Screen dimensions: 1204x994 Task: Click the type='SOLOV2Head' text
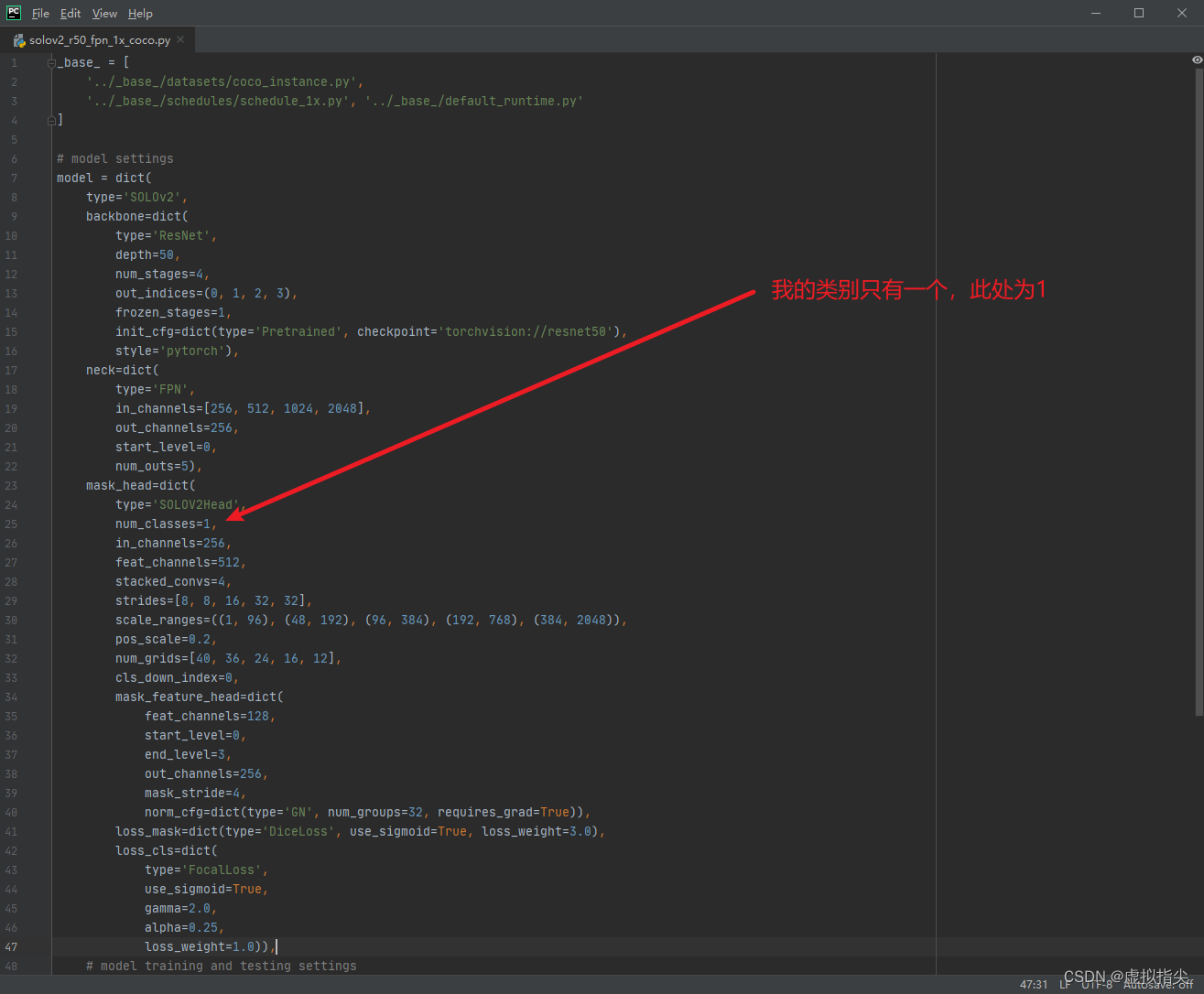178,504
